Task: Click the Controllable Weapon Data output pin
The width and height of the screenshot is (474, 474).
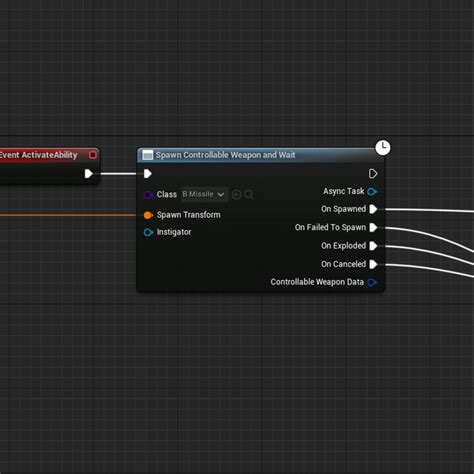Action: click(372, 282)
